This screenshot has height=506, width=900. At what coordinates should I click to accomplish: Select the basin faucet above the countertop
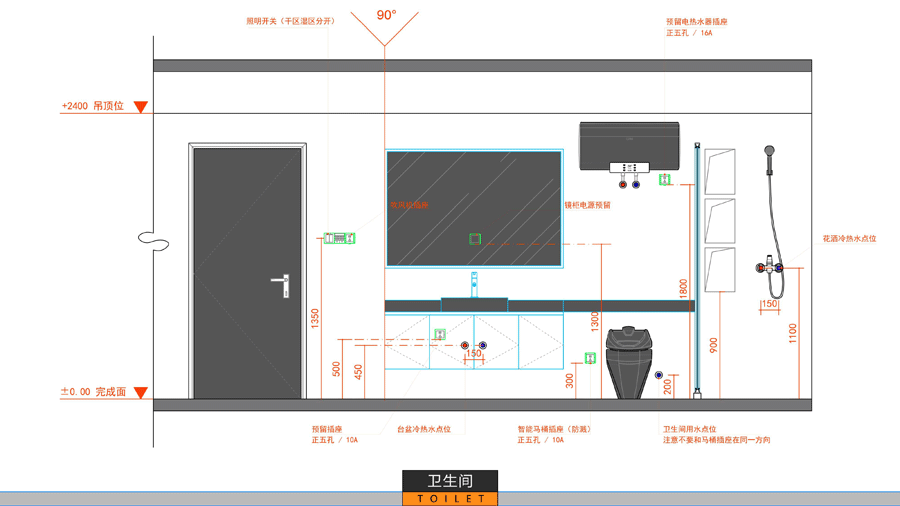[x=474, y=285]
